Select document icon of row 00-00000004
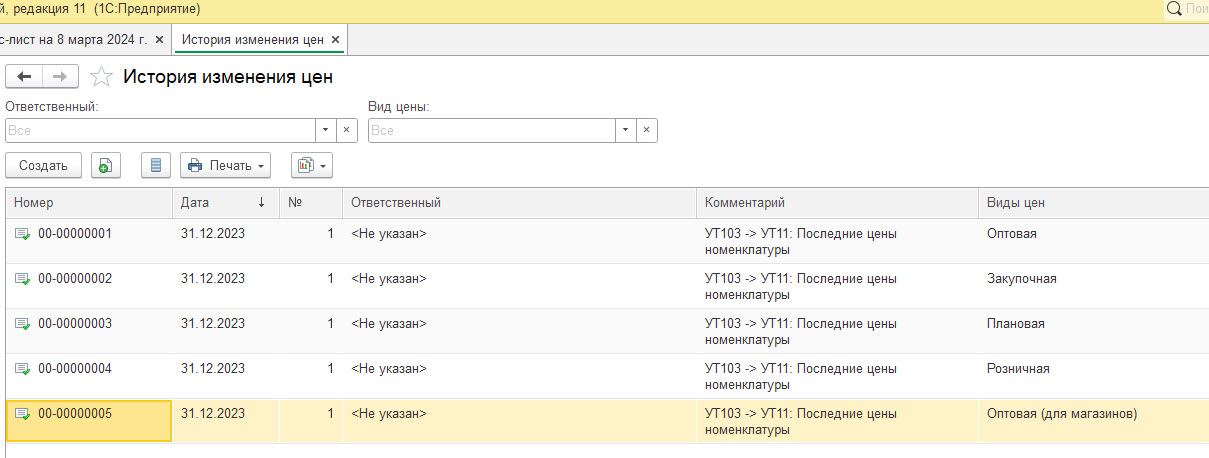The height and width of the screenshot is (458, 1209). pos(23,369)
